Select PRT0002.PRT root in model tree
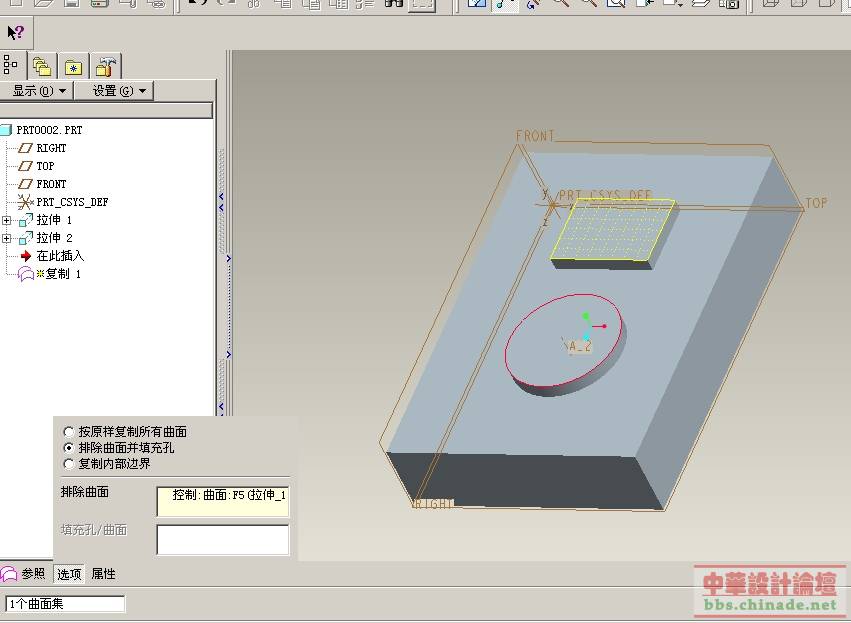This screenshot has width=851, height=623. 49,130
